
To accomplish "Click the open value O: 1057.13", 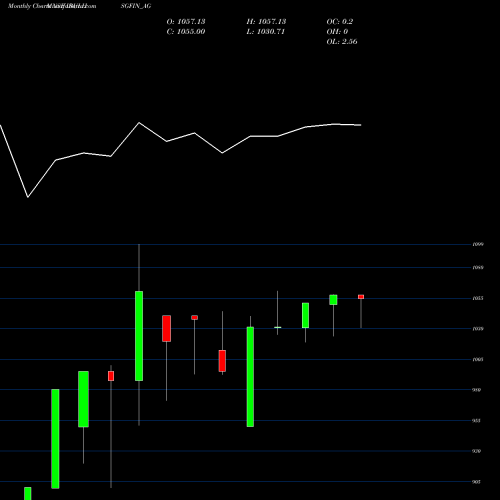I will (186, 21).
